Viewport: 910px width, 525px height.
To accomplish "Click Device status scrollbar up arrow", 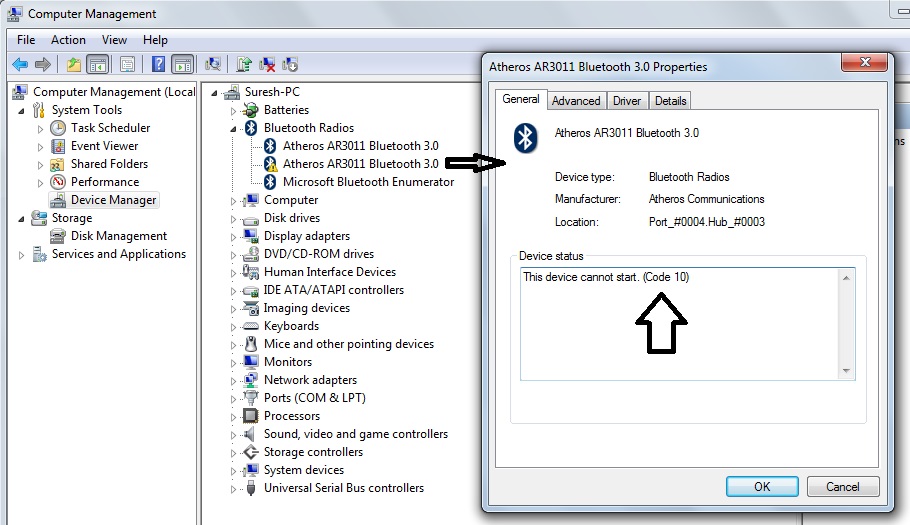I will [846, 278].
